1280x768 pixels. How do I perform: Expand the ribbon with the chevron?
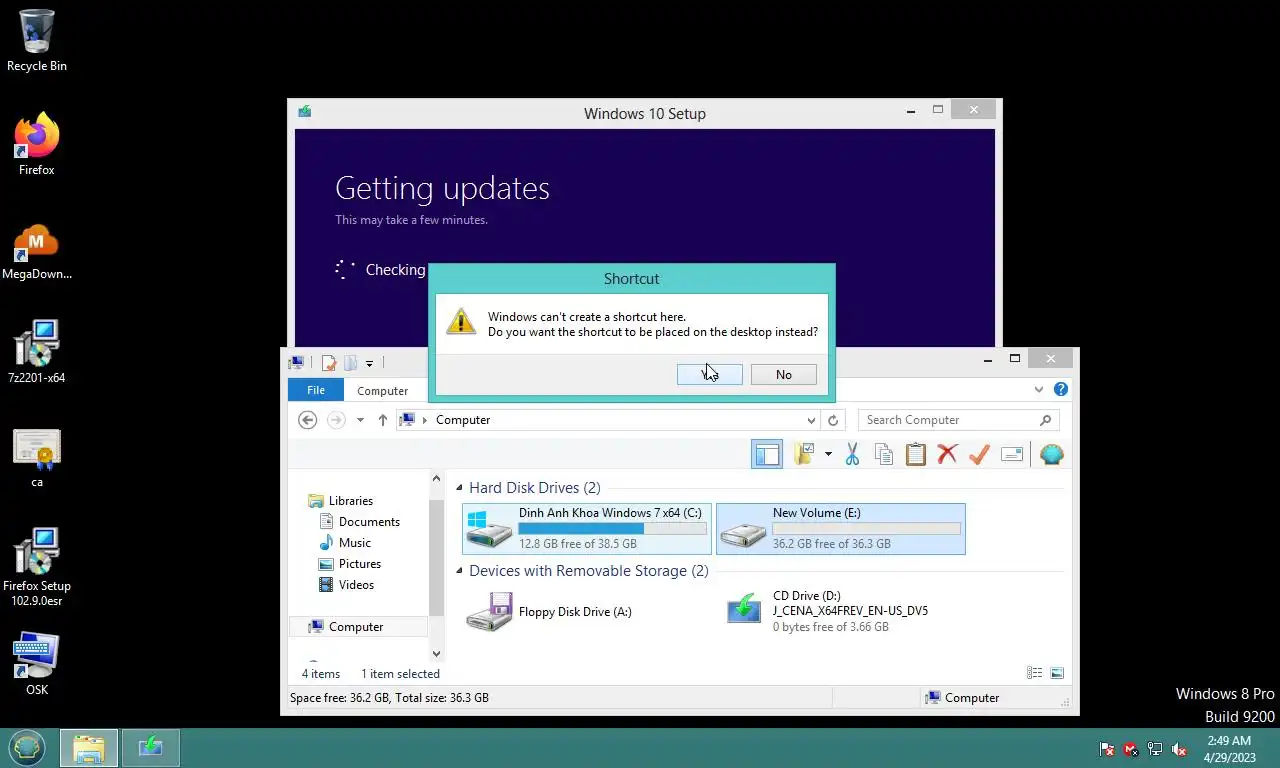(1039, 390)
